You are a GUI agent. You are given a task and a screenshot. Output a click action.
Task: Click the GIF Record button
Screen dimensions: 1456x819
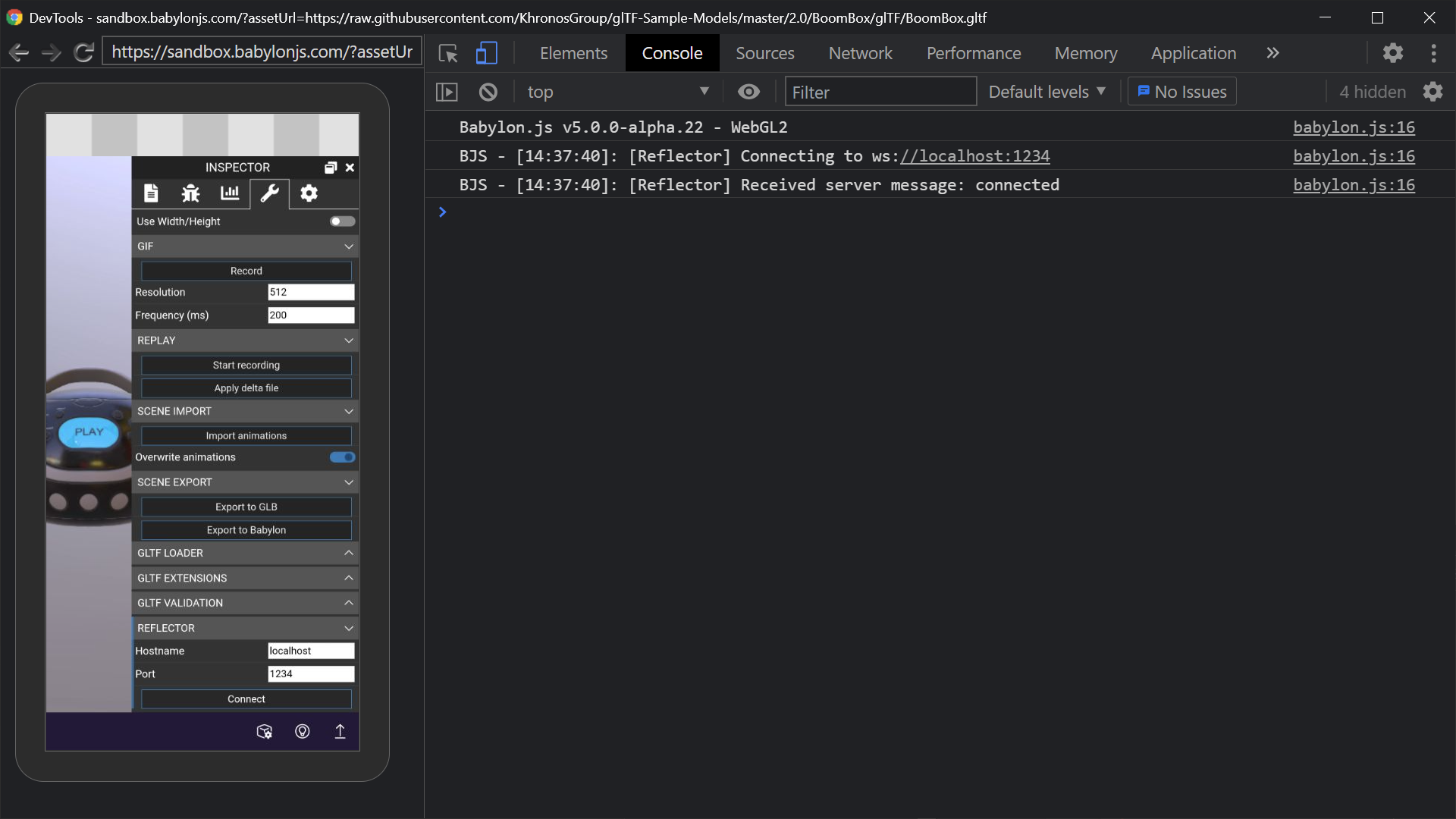tap(246, 271)
